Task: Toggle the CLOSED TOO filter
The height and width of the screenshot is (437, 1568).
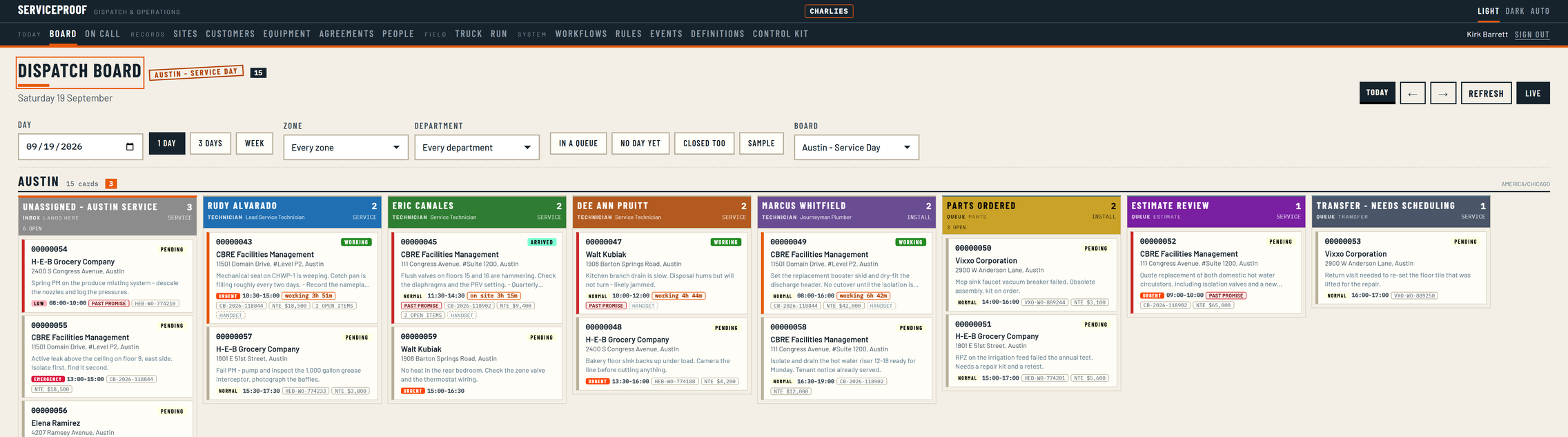Action: click(704, 144)
